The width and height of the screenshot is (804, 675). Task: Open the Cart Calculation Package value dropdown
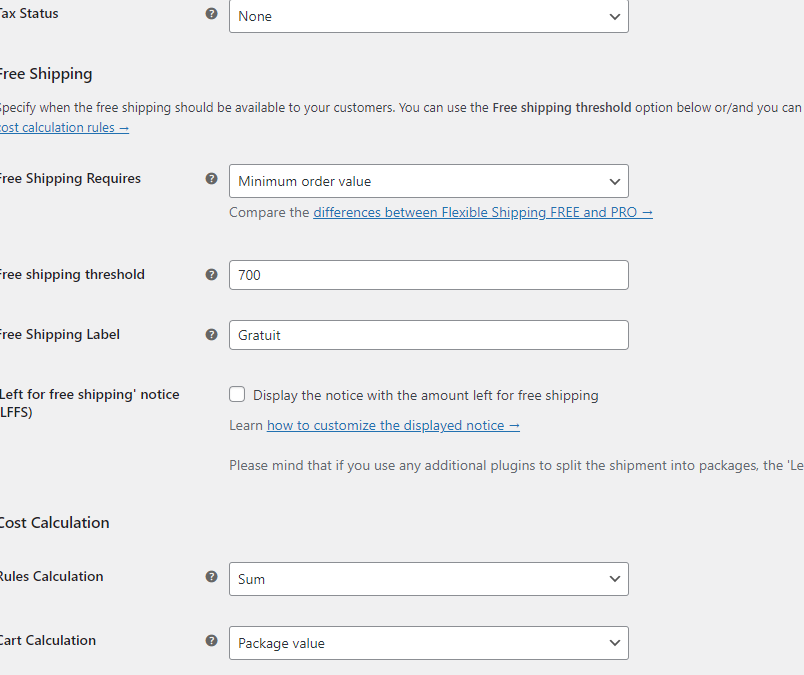coord(428,643)
